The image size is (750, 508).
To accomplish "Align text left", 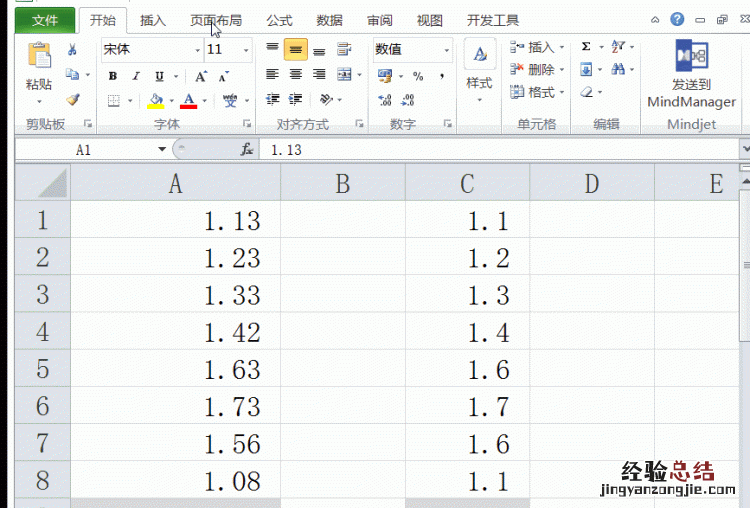I will pyautogui.click(x=272, y=74).
